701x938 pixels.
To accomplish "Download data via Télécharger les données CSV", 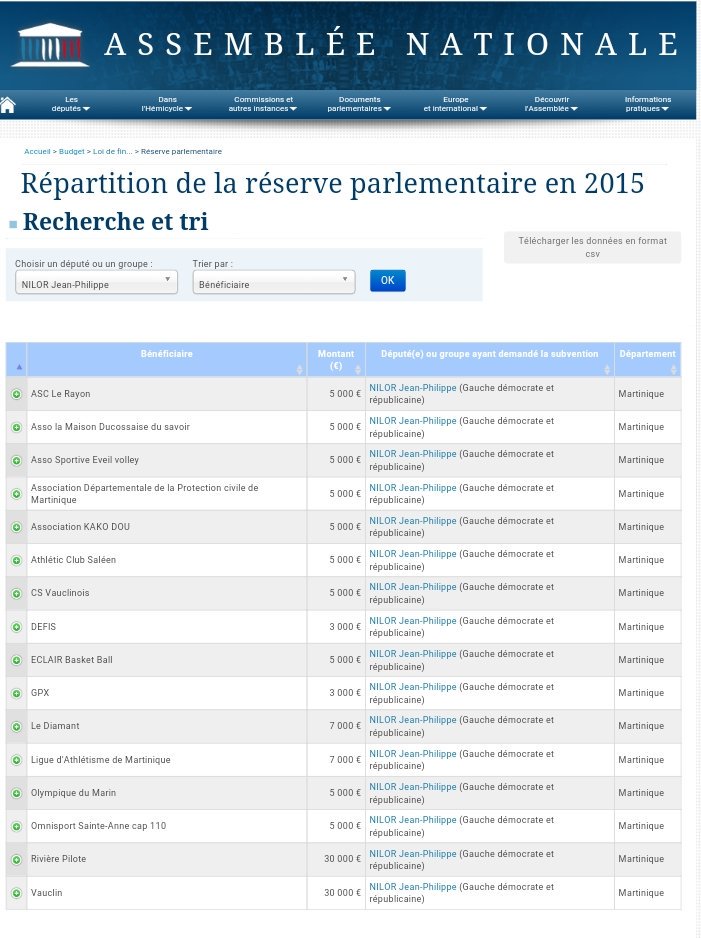I will point(592,247).
